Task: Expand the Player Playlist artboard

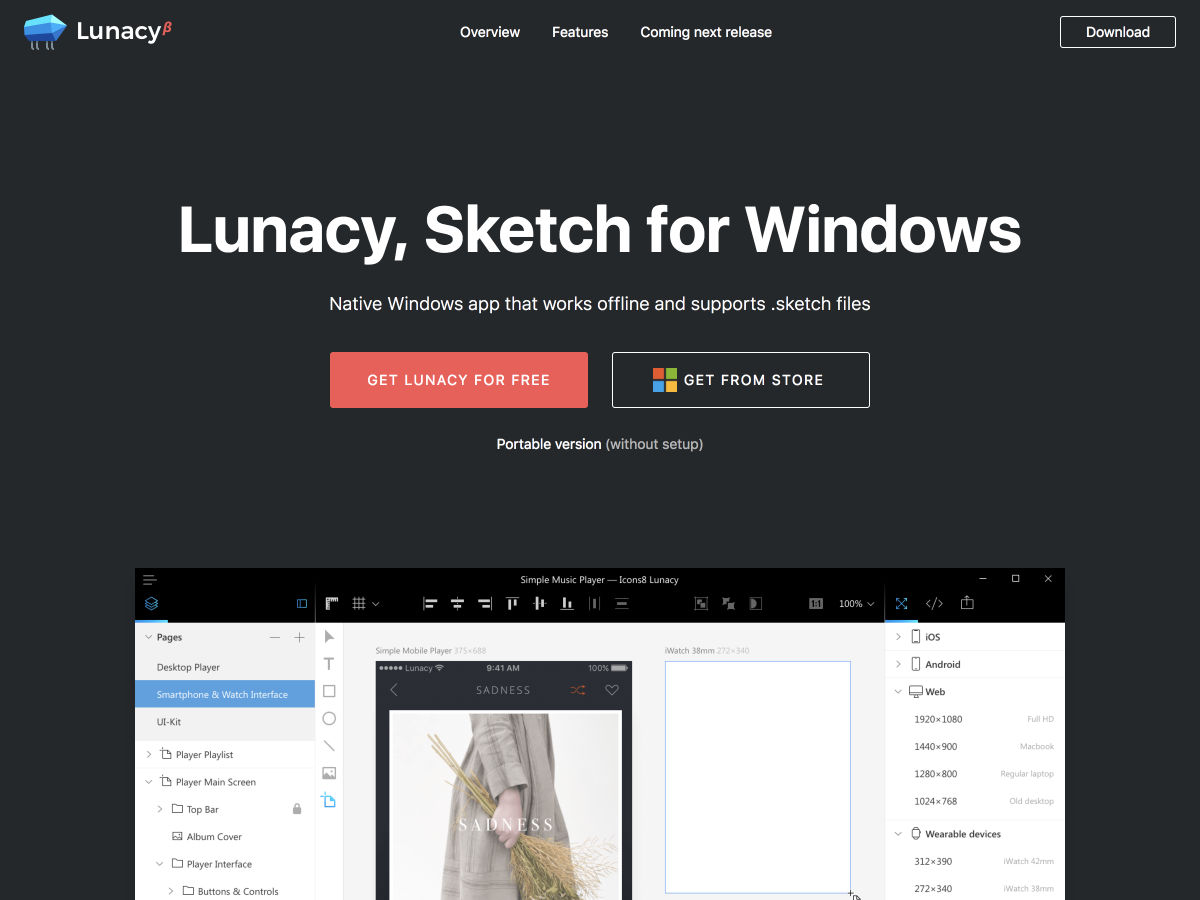Action: [149, 754]
